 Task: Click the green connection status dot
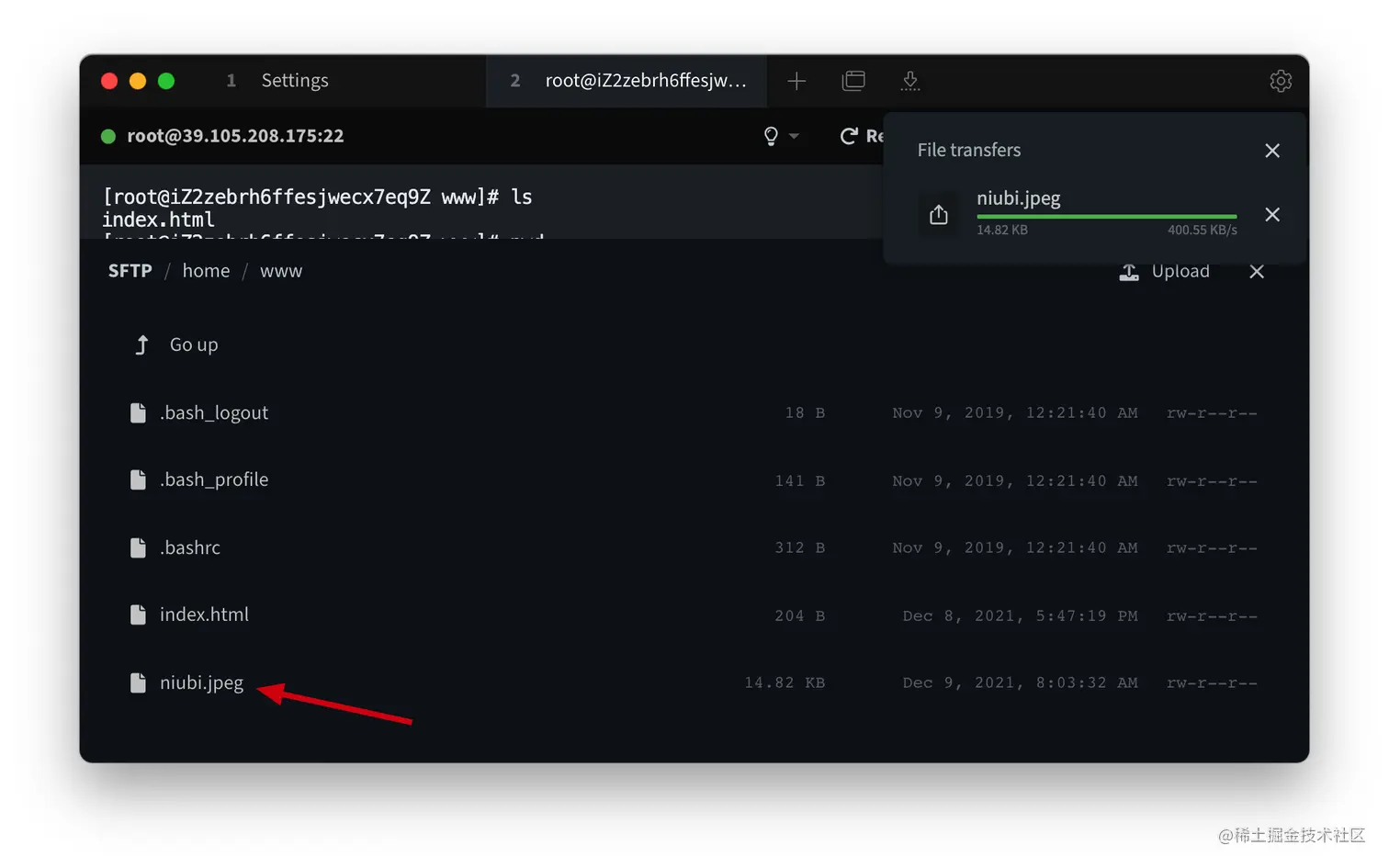pos(108,136)
